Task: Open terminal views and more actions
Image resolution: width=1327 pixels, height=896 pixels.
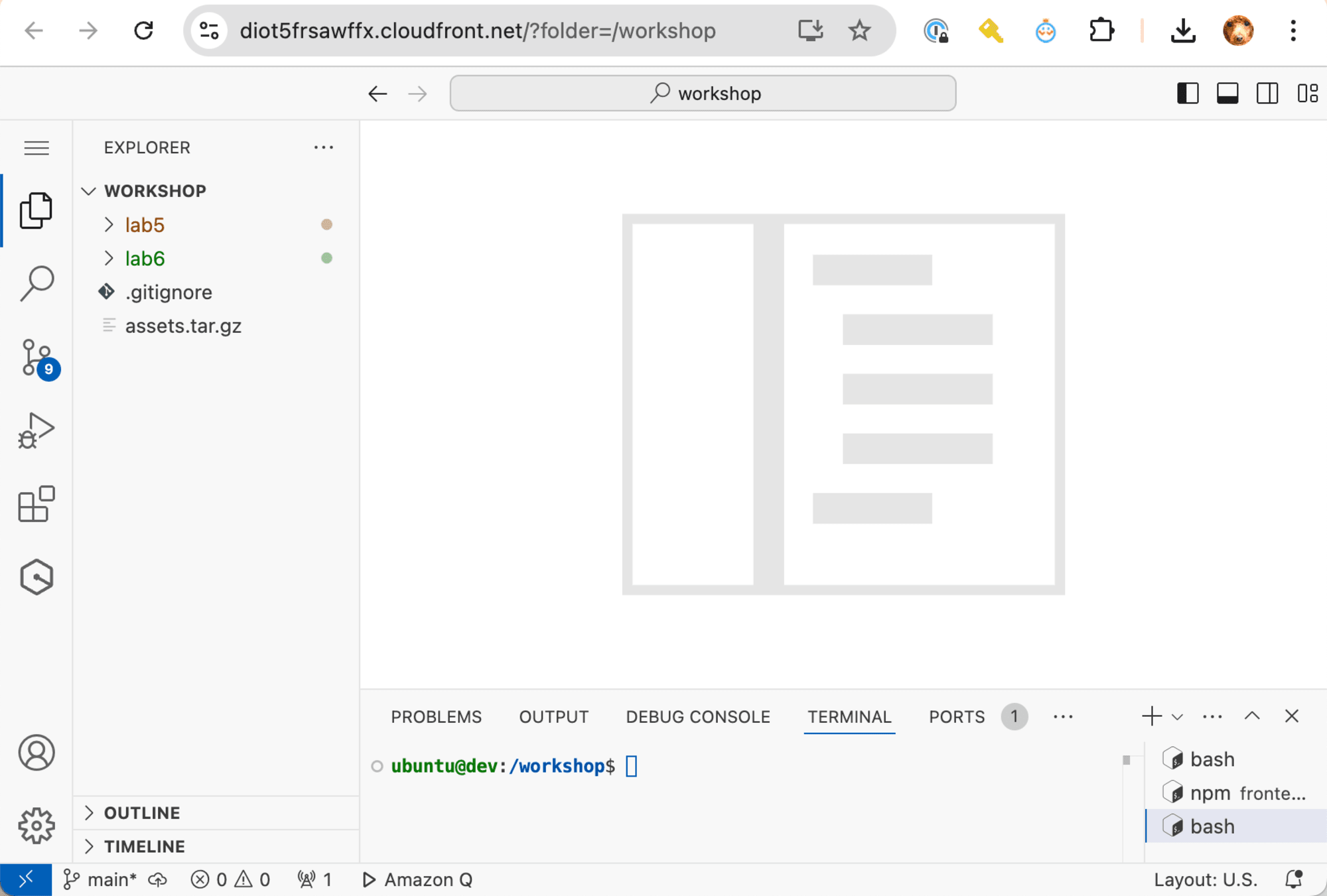Action: click(x=1212, y=717)
